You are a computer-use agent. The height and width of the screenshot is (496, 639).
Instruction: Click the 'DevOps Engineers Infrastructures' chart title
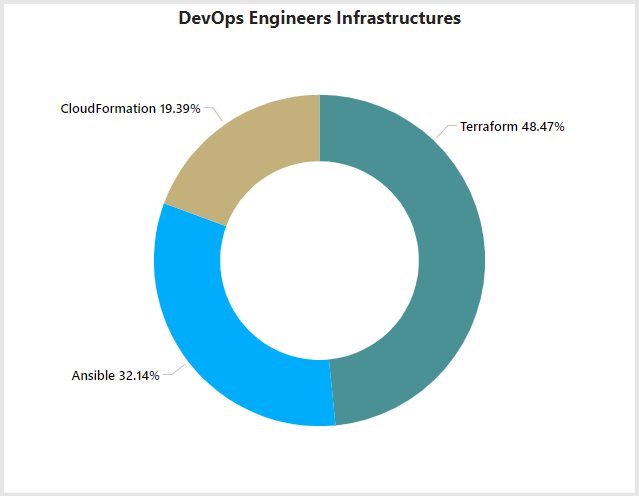coord(320,18)
